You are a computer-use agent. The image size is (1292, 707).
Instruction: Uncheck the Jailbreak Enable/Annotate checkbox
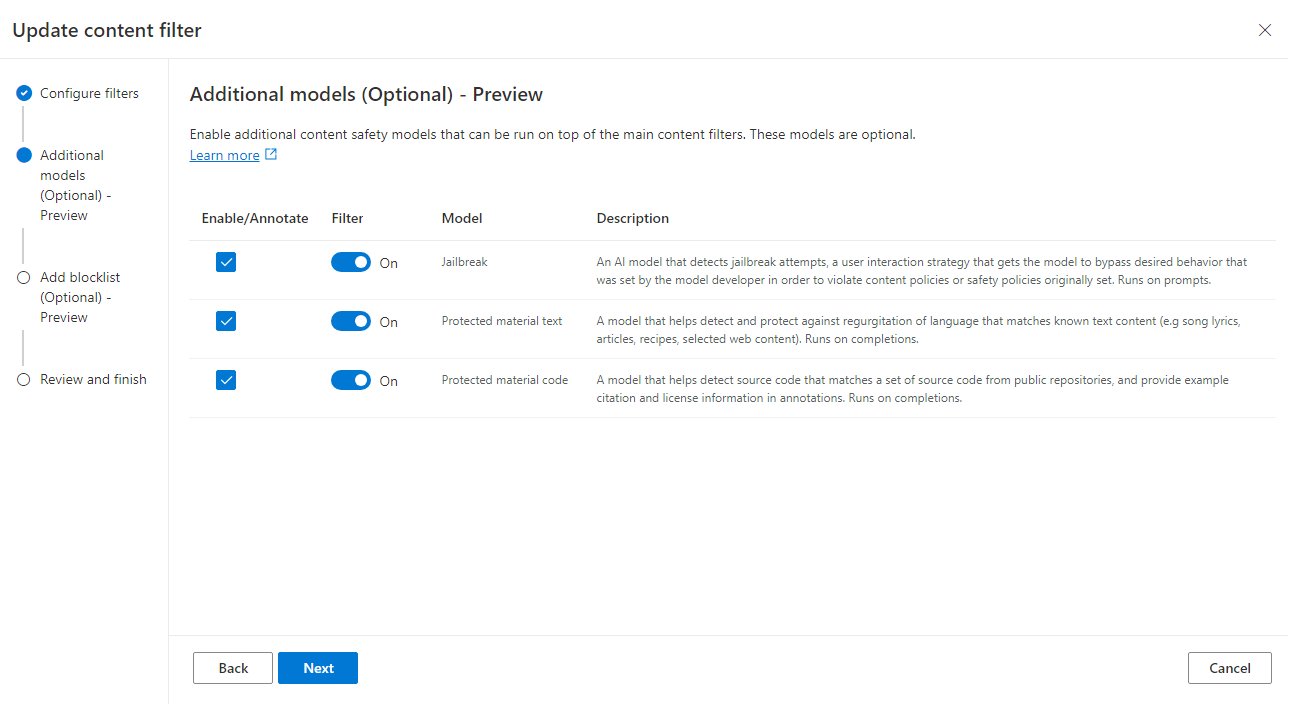point(226,262)
